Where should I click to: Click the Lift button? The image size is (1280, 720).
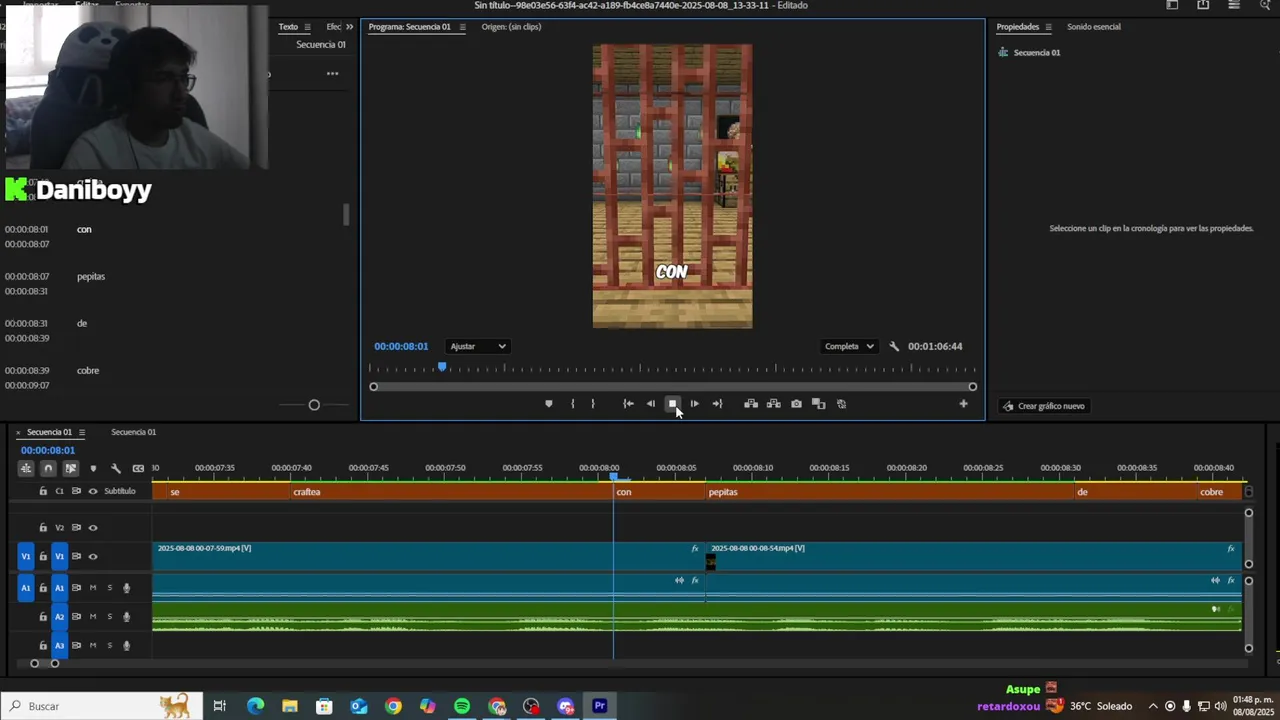coord(751,404)
